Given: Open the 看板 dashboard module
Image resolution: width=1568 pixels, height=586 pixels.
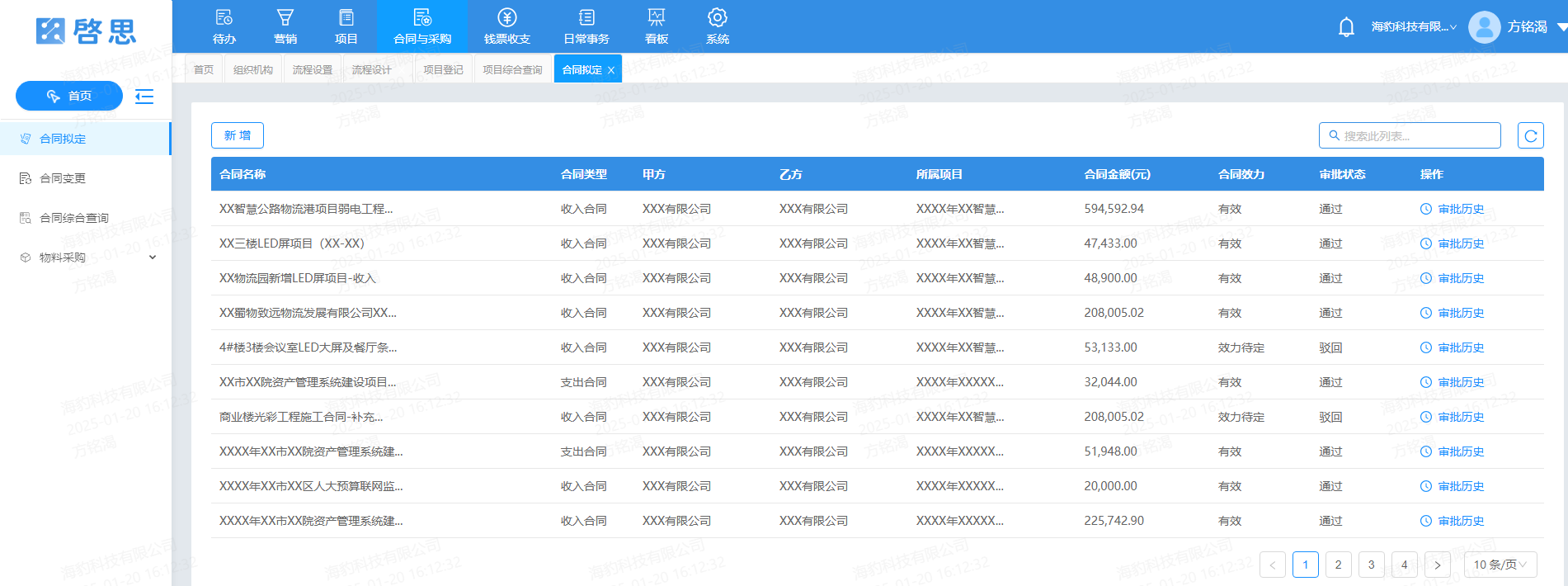Looking at the screenshot, I should pyautogui.click(x=657, y=26).
